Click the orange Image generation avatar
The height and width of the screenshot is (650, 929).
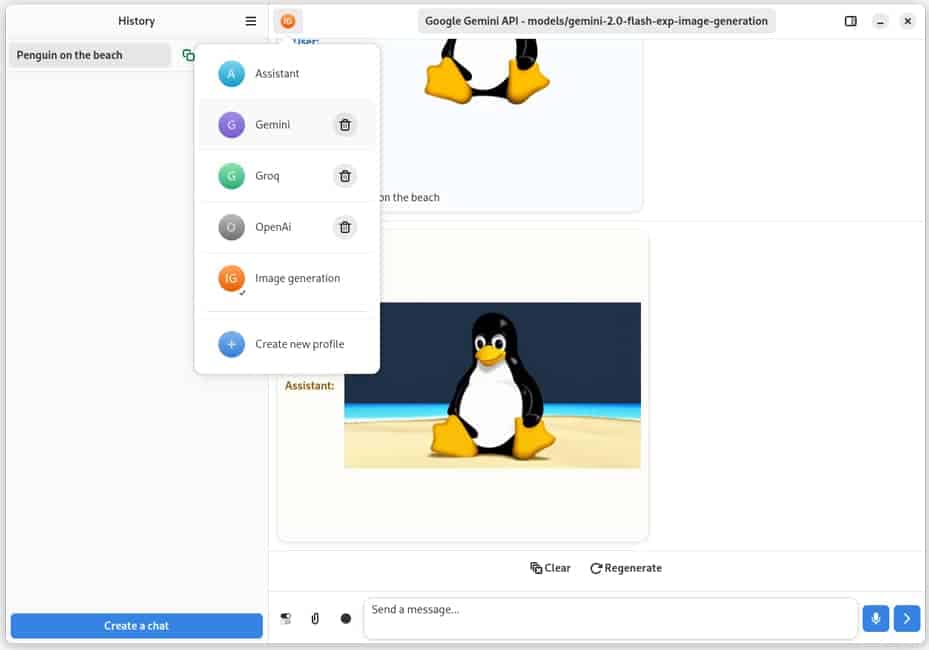(x=231, y=278)
